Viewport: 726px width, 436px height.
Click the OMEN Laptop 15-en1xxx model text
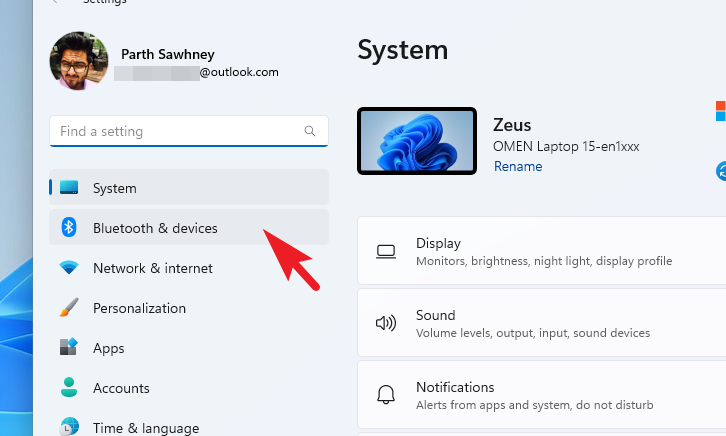[x=566, y=146]
